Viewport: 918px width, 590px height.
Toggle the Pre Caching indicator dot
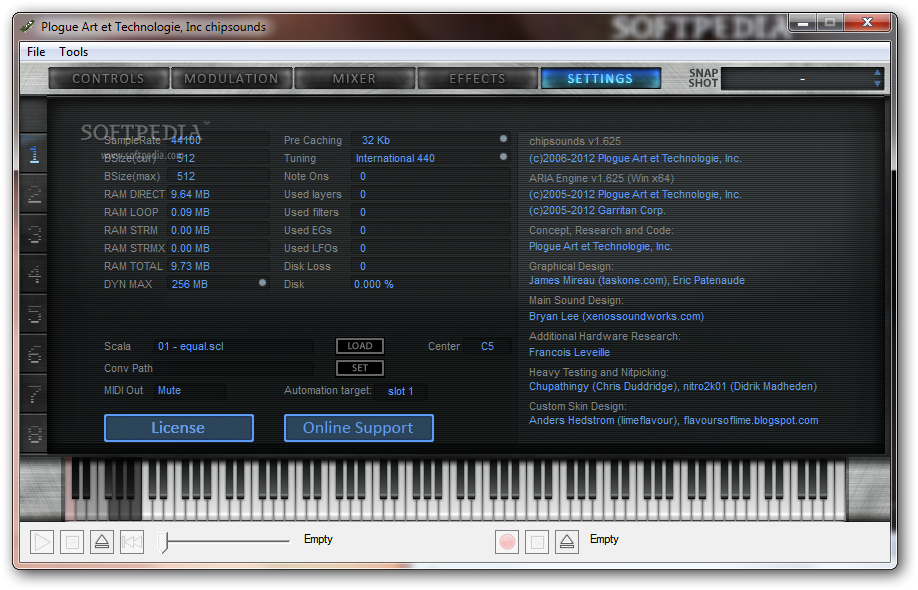tap(503, 139)
